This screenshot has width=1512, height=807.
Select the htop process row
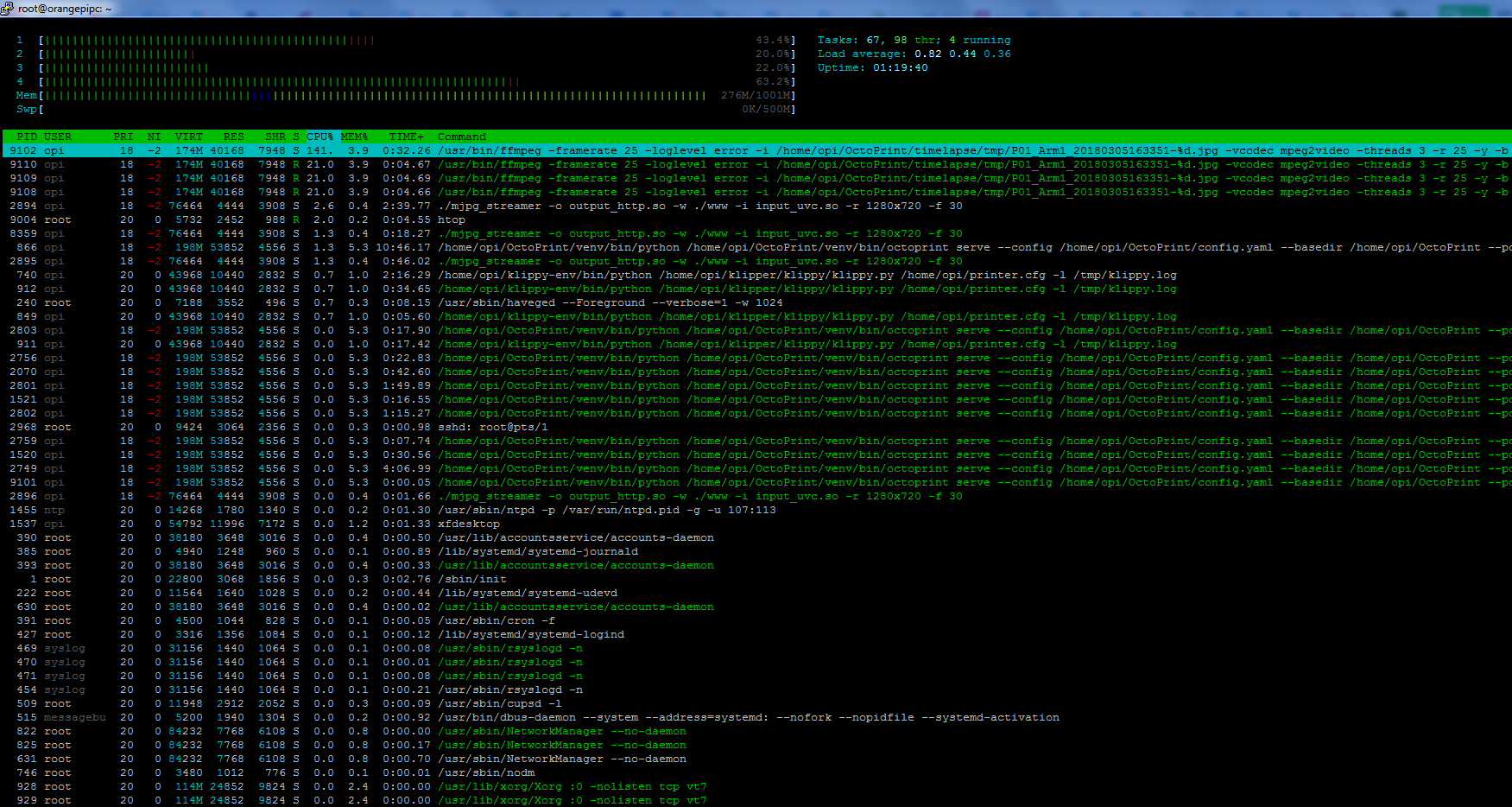[452, 219]
